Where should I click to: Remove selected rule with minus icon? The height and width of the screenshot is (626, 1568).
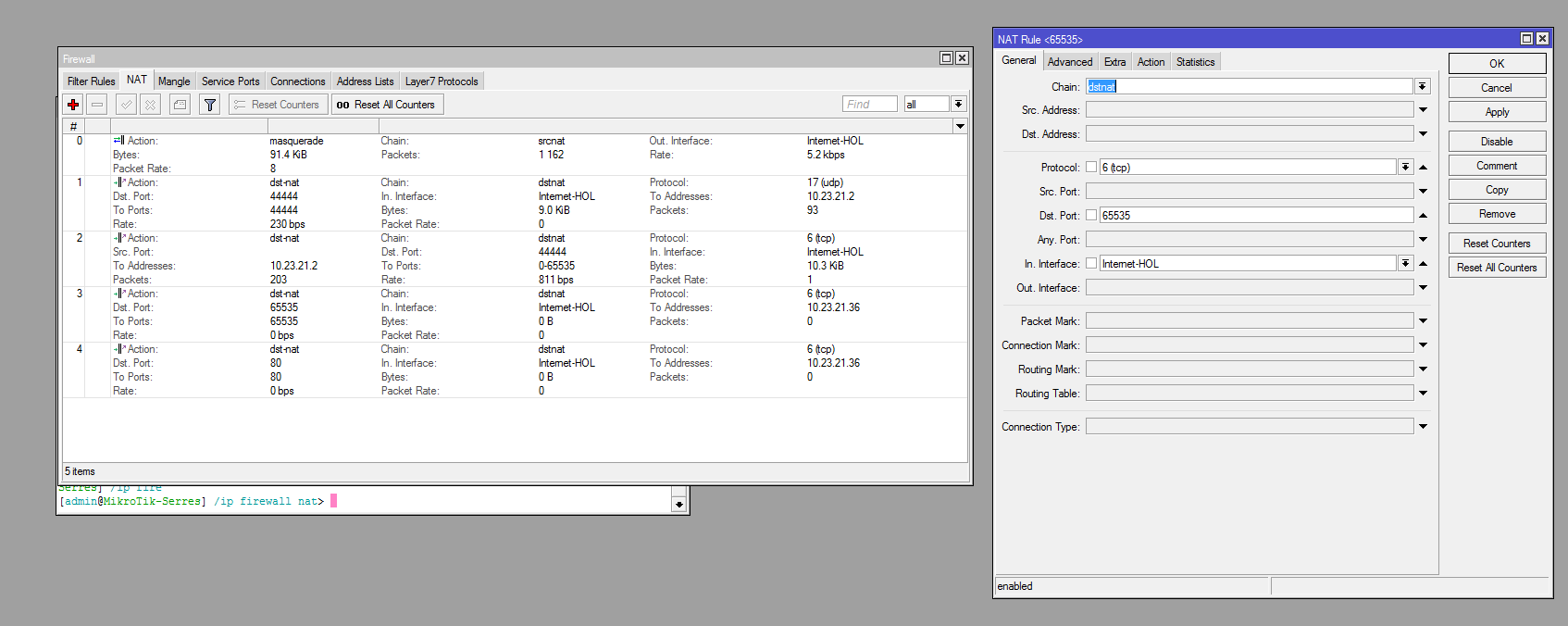click(x=97, y=105)
